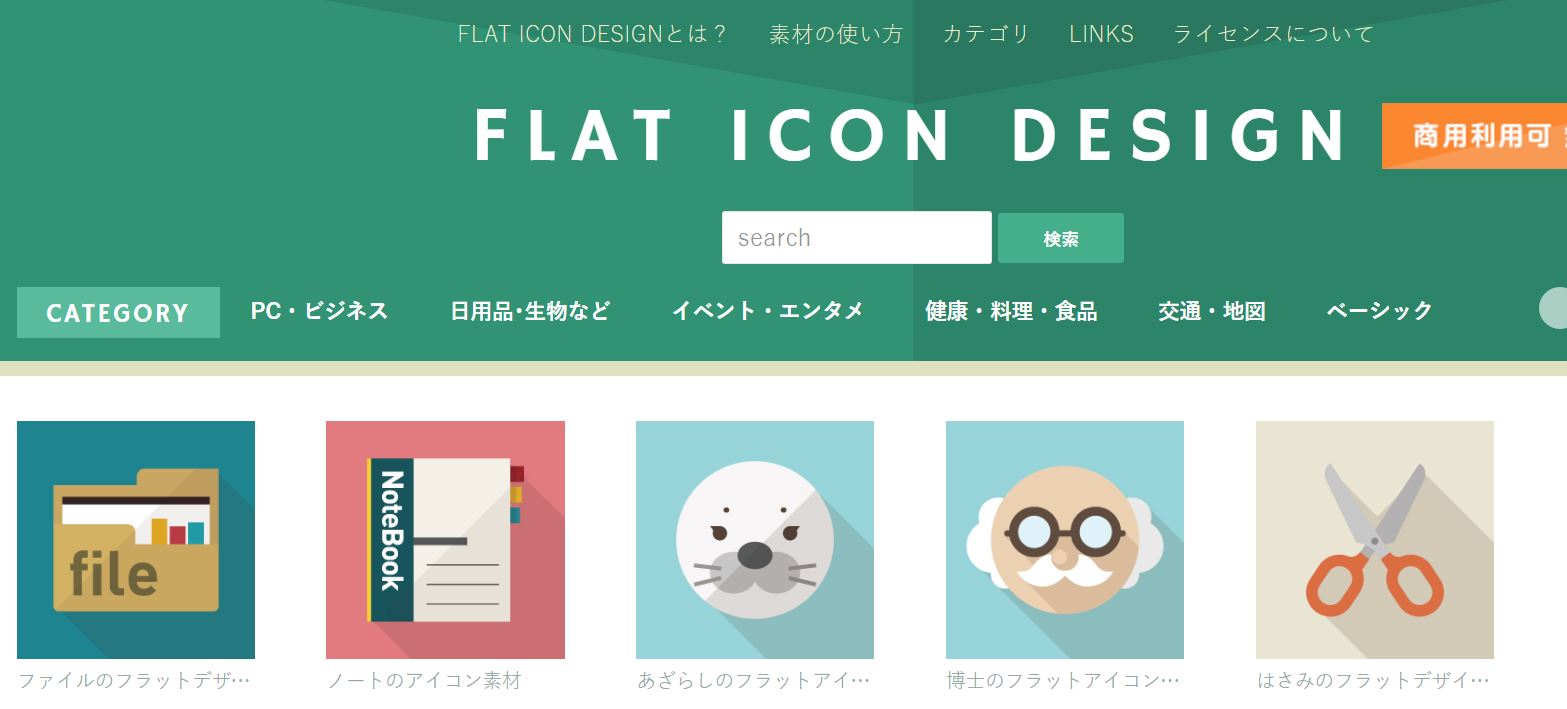Image resolution: width=1567 pixels, height=709 pixels.
Task: Click the gray circle at right edge
Action: click(1553, 308)
